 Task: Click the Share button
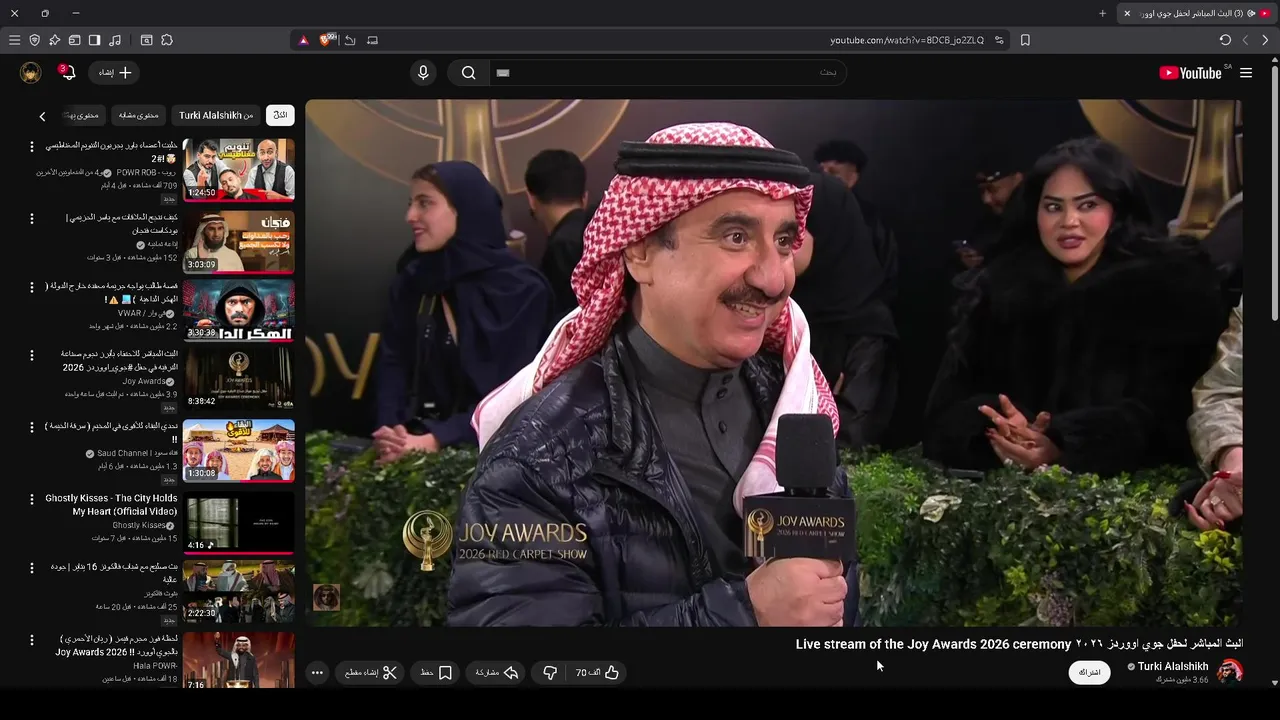click(497, 673)
